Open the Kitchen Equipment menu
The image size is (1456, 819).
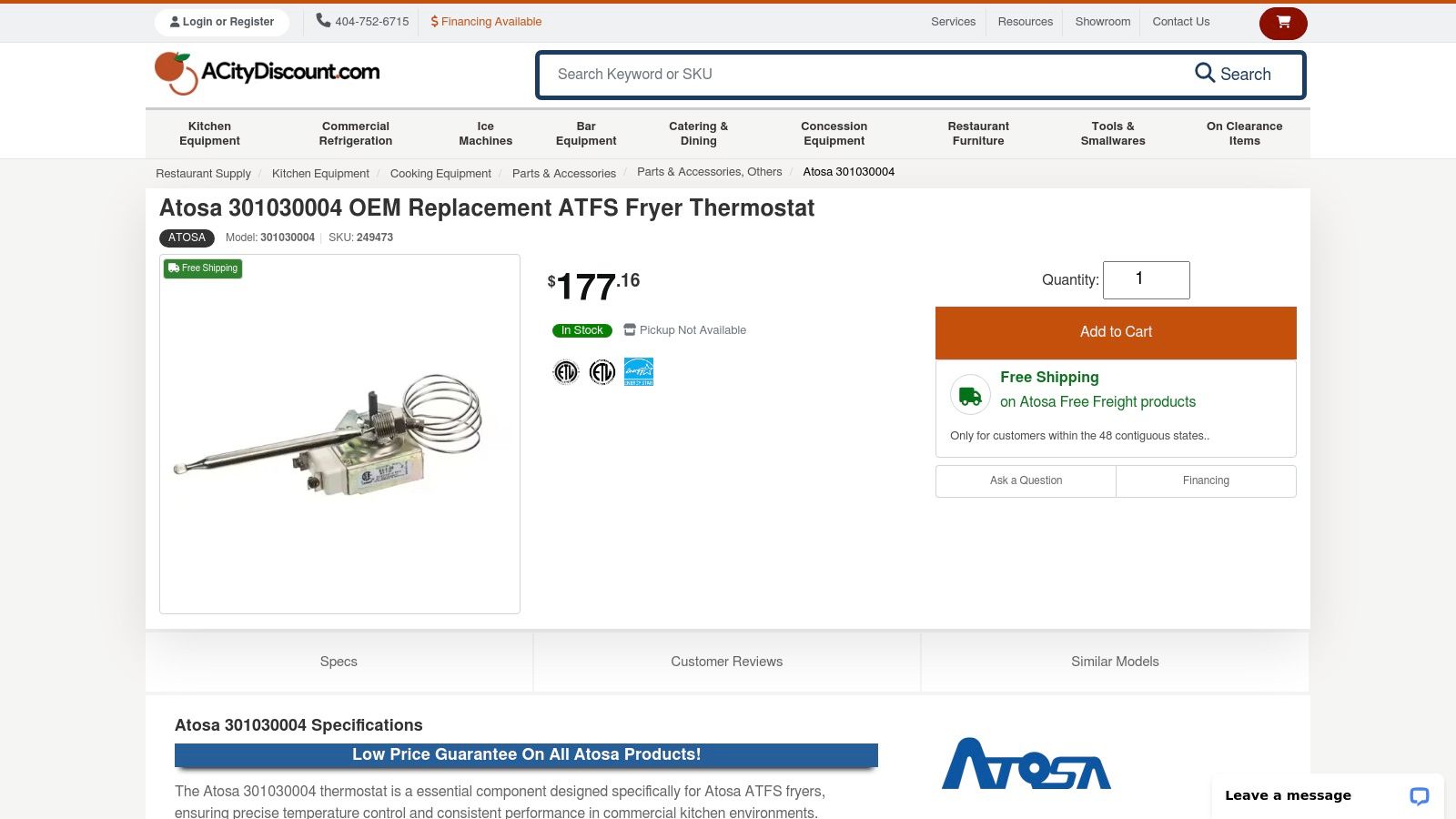click(209, 134)
